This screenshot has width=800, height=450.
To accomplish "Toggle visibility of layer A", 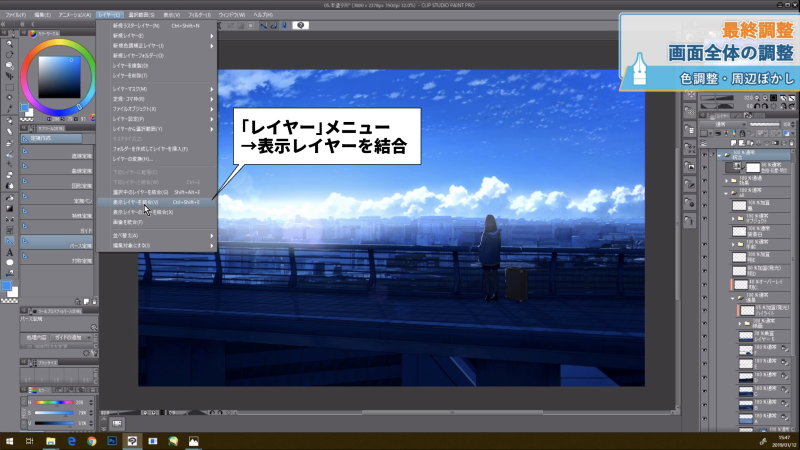I will click(705, 418).
